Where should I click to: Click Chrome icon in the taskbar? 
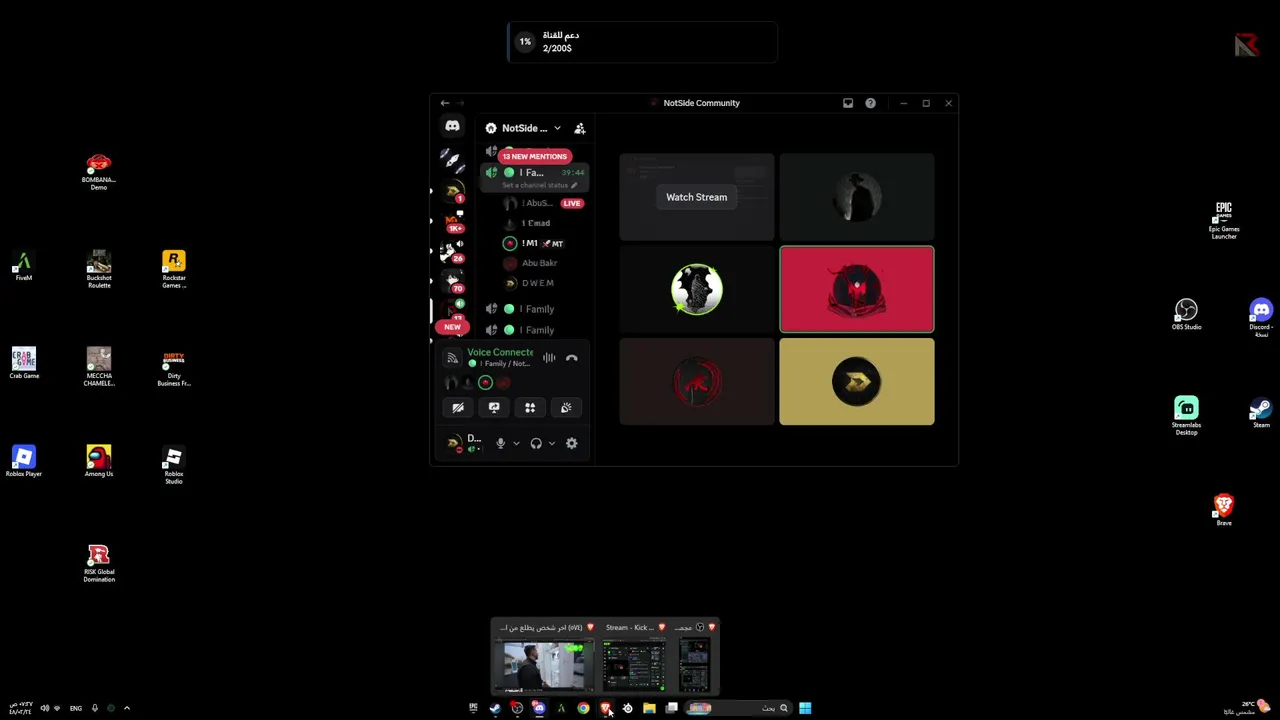click(x=583, y=708)
